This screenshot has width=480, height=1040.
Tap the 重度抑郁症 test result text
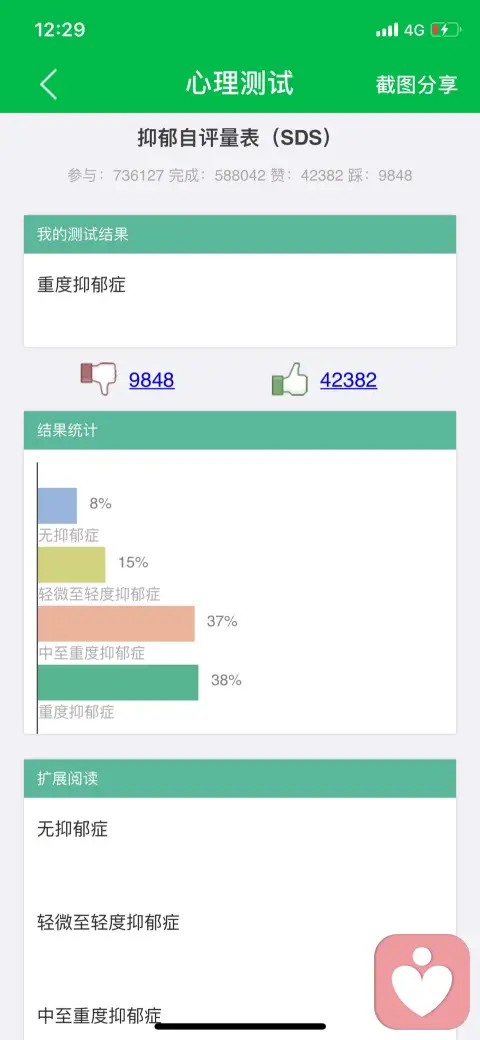tap(81, 285)
